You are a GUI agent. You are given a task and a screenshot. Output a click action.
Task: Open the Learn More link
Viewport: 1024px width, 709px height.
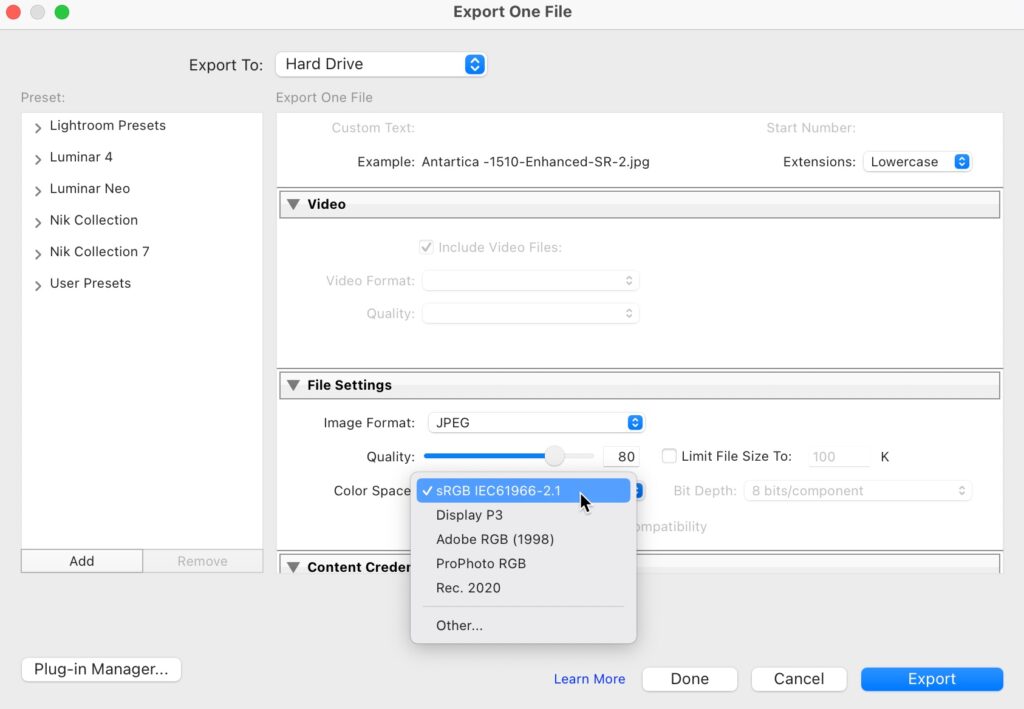click(x=589, y=679)
